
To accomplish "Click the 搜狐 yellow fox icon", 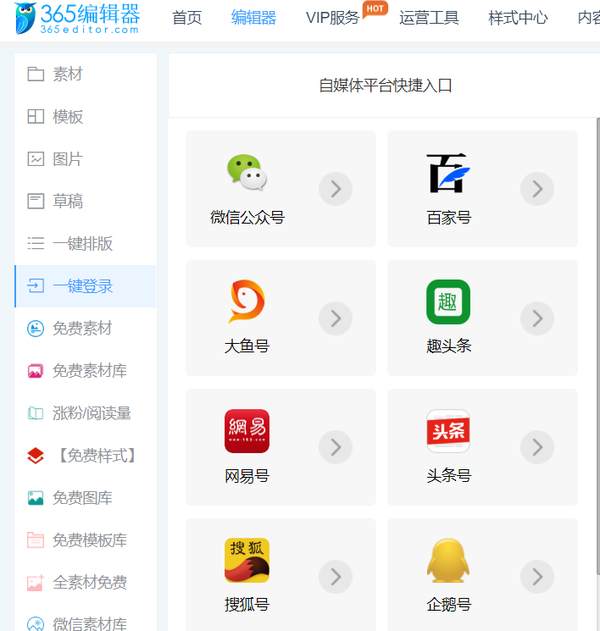I will [x=247, y=560].
